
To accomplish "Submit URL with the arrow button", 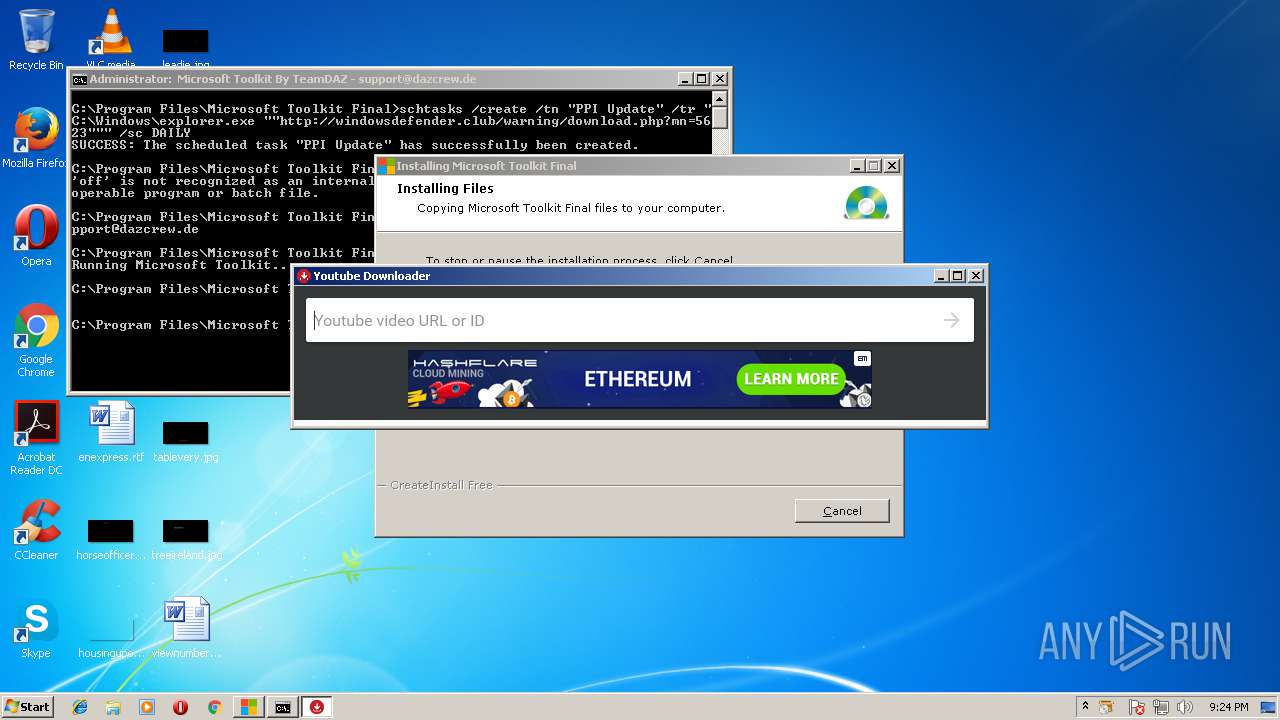I will coord(951,320).
